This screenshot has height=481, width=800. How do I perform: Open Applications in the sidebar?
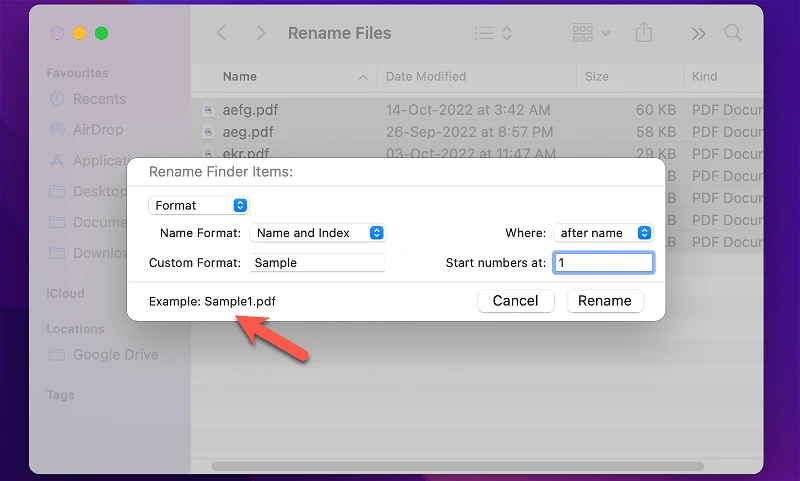pyautogui.click(x=88, y=161)
